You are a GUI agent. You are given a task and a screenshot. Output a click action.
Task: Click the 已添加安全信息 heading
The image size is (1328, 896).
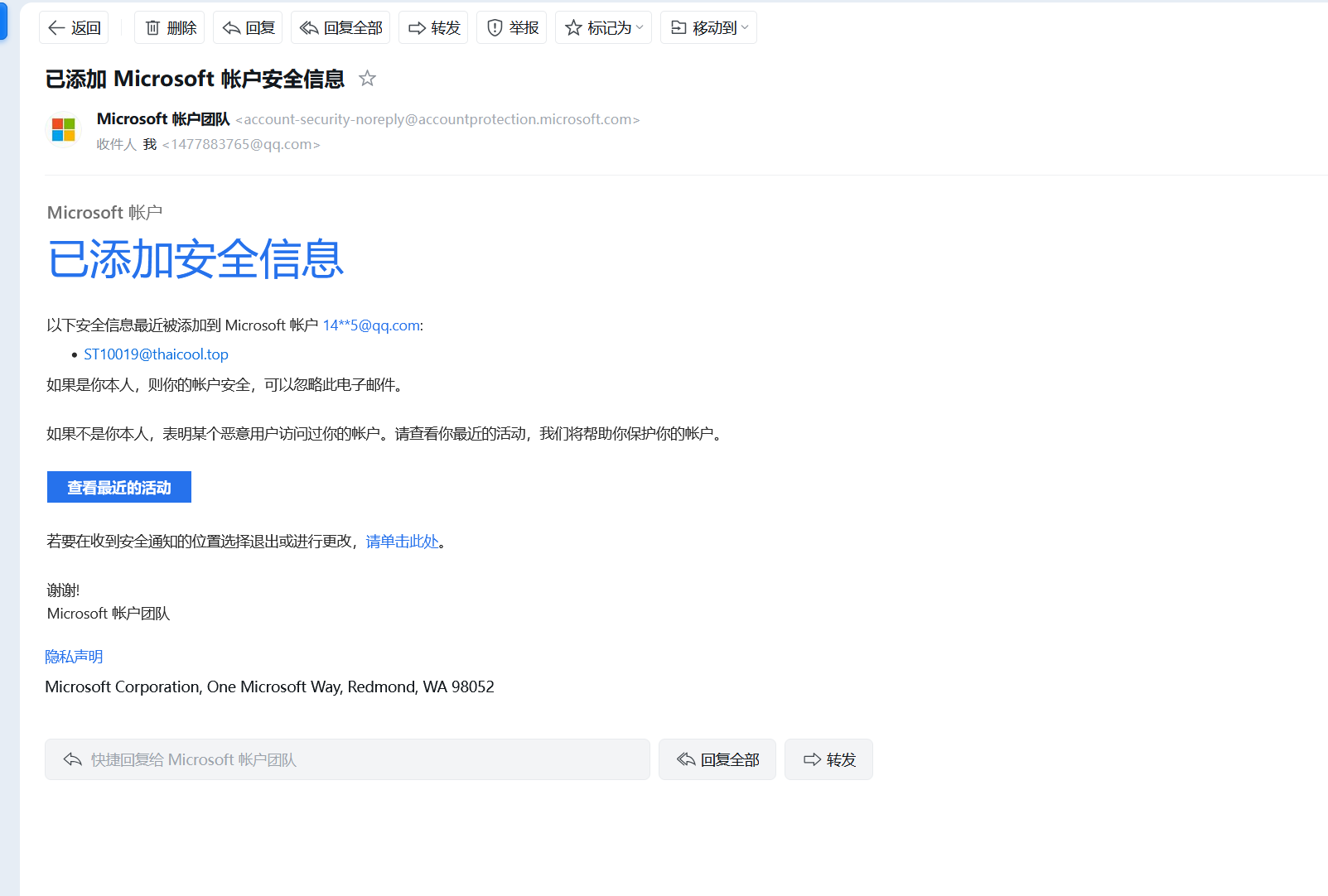(x=196, y=259)
